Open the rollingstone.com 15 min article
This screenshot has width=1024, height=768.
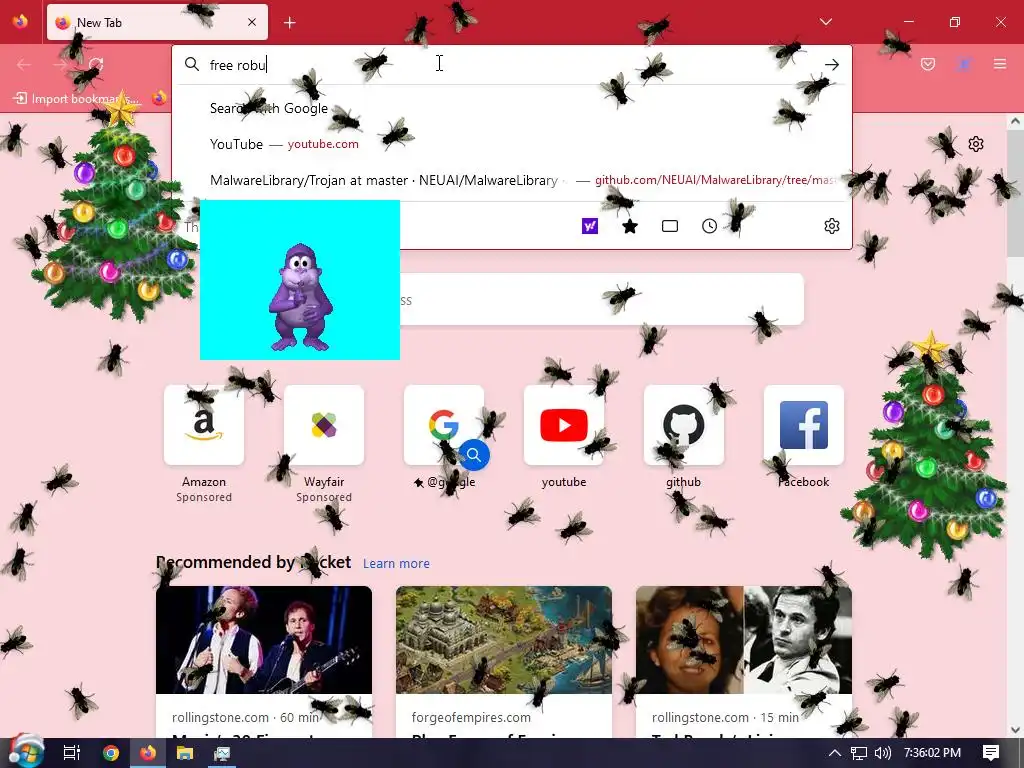(744, 662)
